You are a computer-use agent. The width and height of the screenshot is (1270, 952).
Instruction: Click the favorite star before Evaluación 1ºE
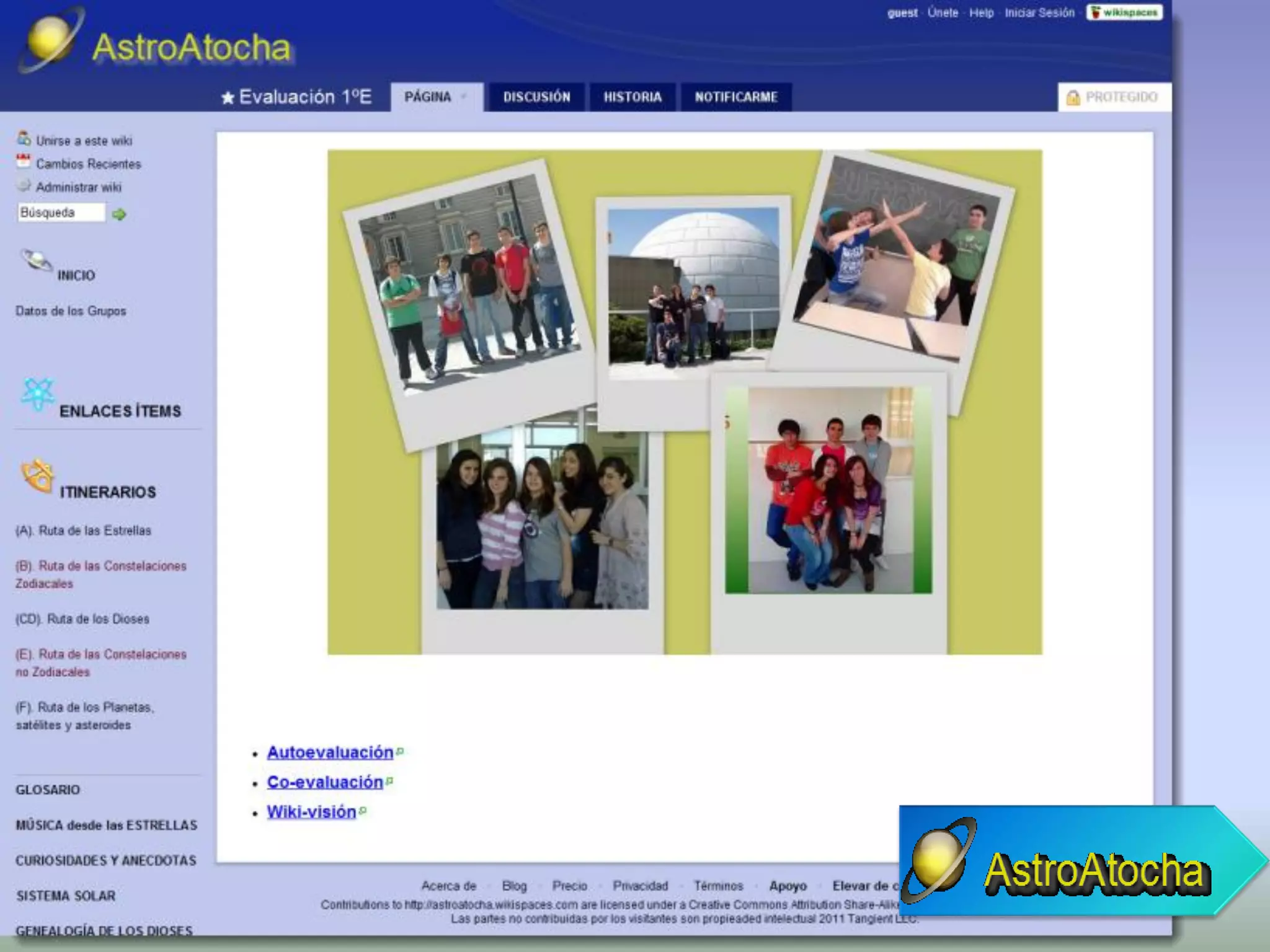[x=228, y=98]
